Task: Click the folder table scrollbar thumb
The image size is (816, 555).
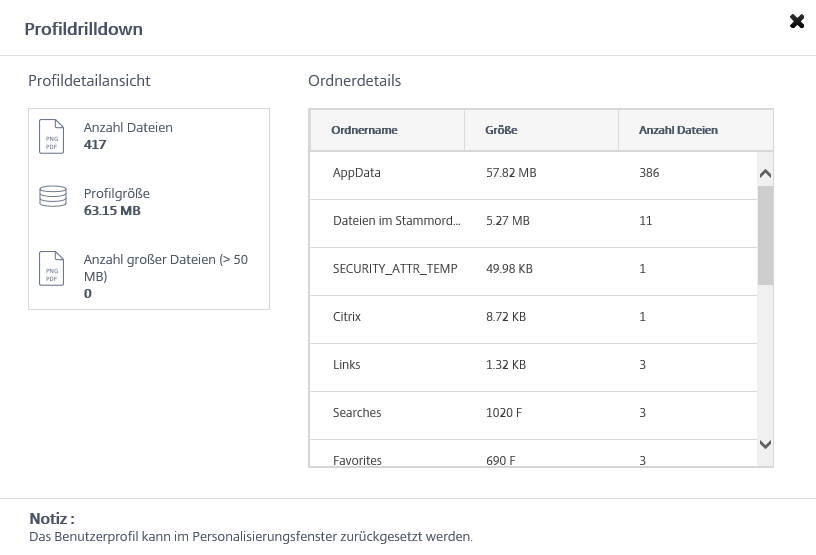Action: (765, 235)
